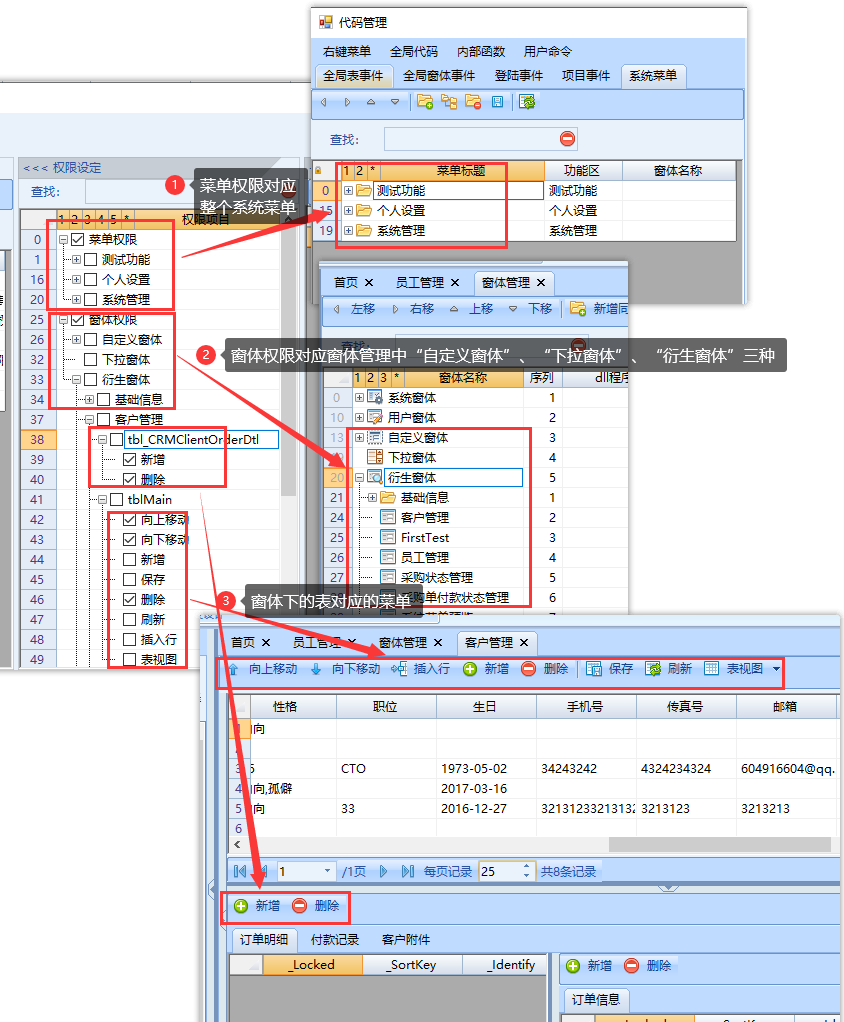Click 新增 in the 客户管理 top toolbar
Image resolution: width=844 pixels, height=1022 pixels.
pos(486,669)
